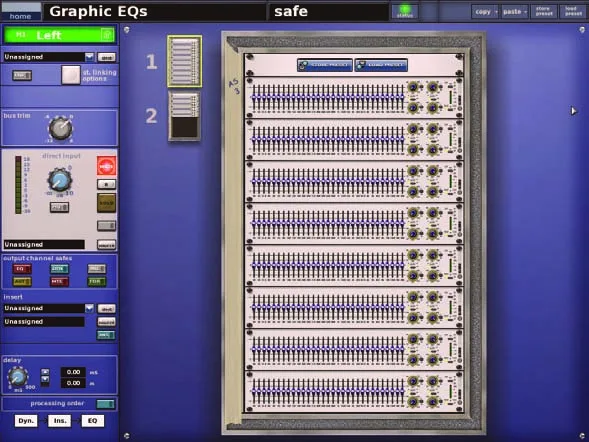The height and width of the screenshot is (442, 589).
Task: Click the lower-left knob on eighth EQ unit
Action: (x=413, y=402)
